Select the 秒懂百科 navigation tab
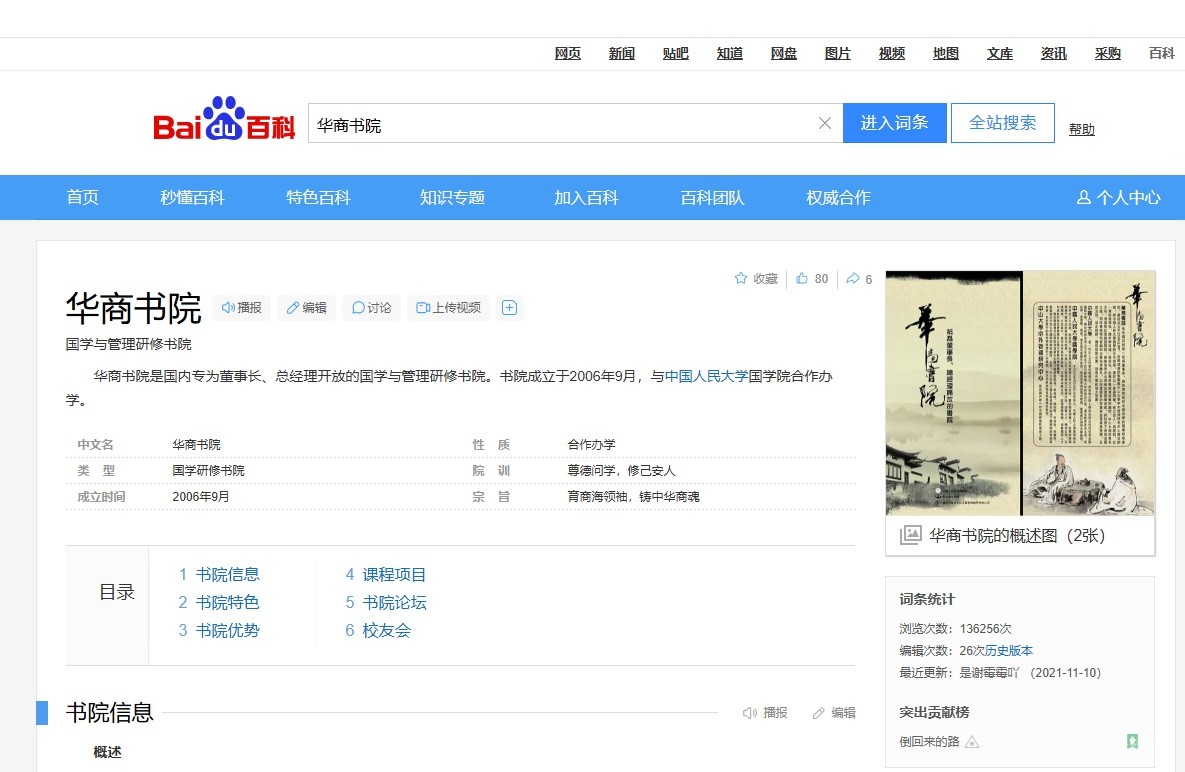The height and width of the screenshot is (772, 1185). point(192,198)
